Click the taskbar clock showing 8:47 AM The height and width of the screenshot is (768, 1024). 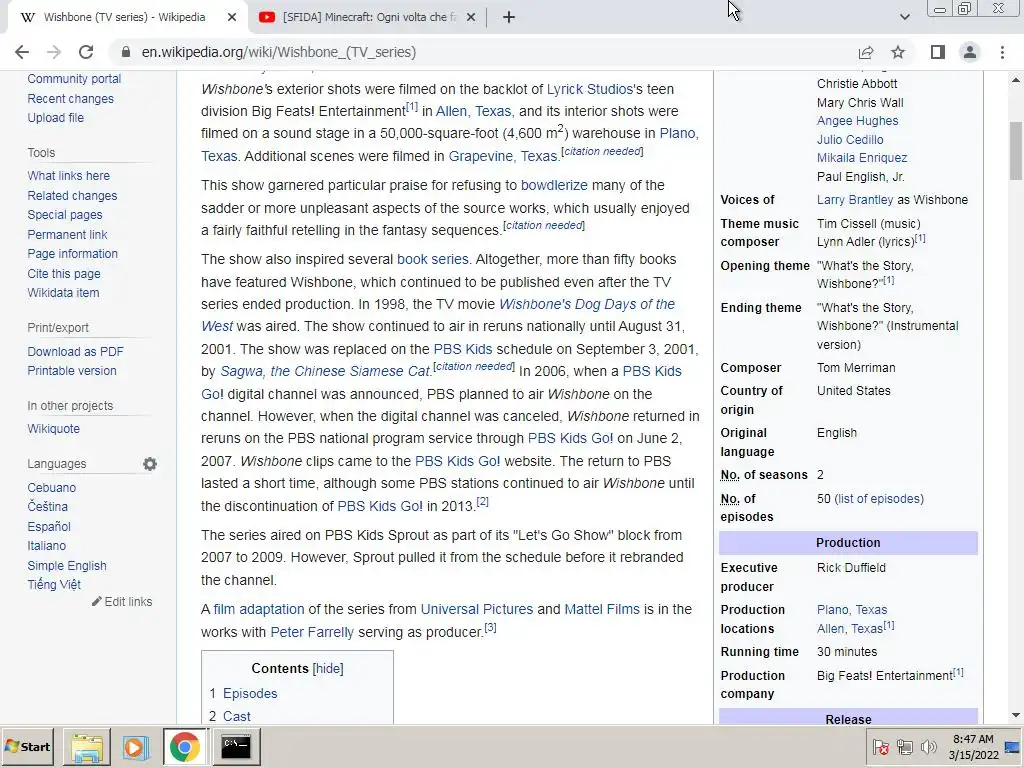point(973,739)
